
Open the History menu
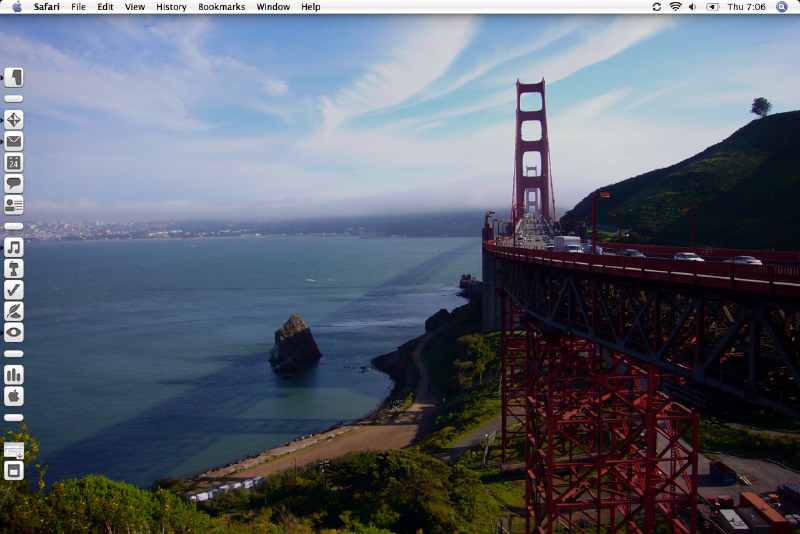coord(171,7)
